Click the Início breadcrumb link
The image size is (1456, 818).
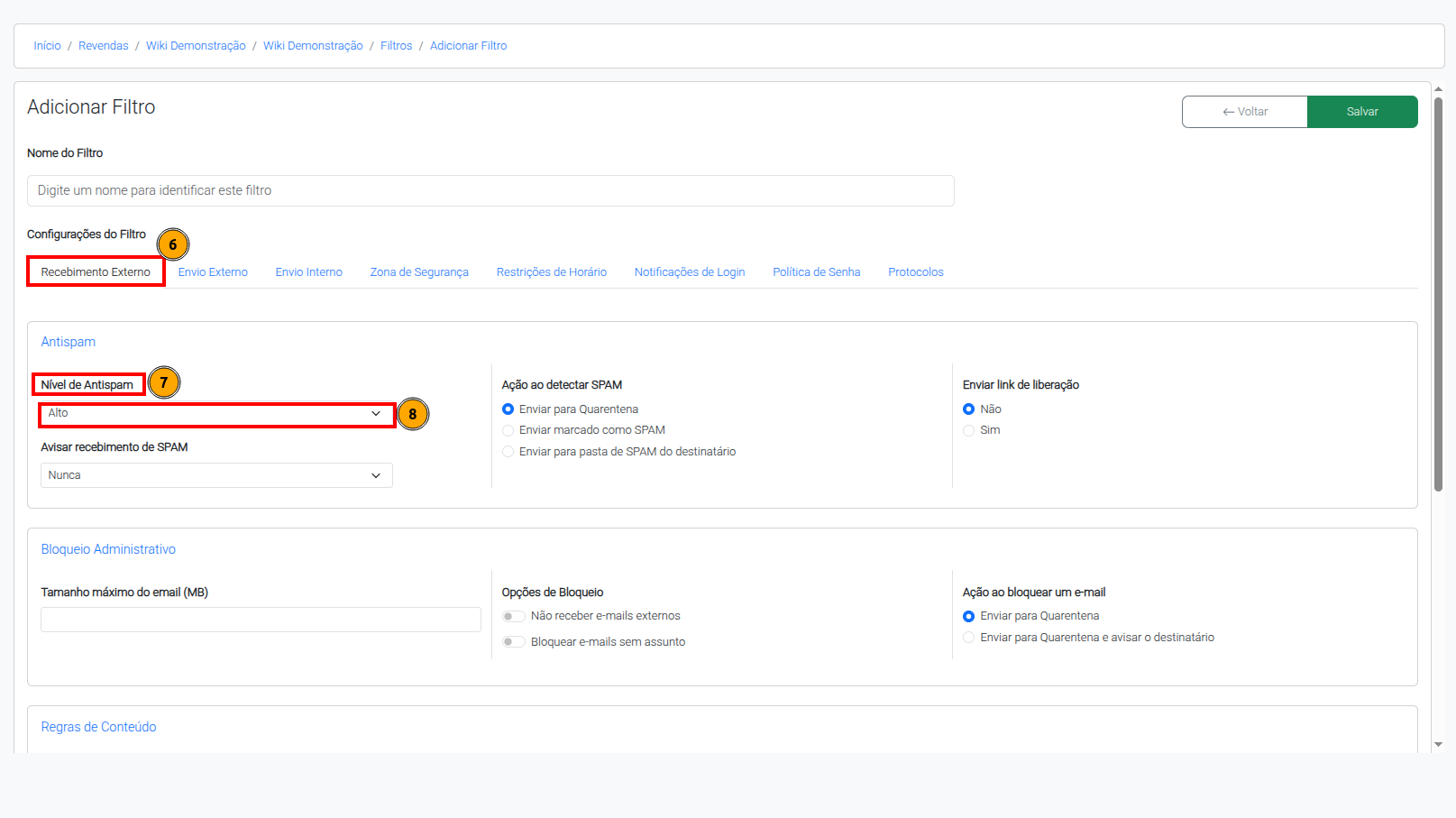coord(47,46)
